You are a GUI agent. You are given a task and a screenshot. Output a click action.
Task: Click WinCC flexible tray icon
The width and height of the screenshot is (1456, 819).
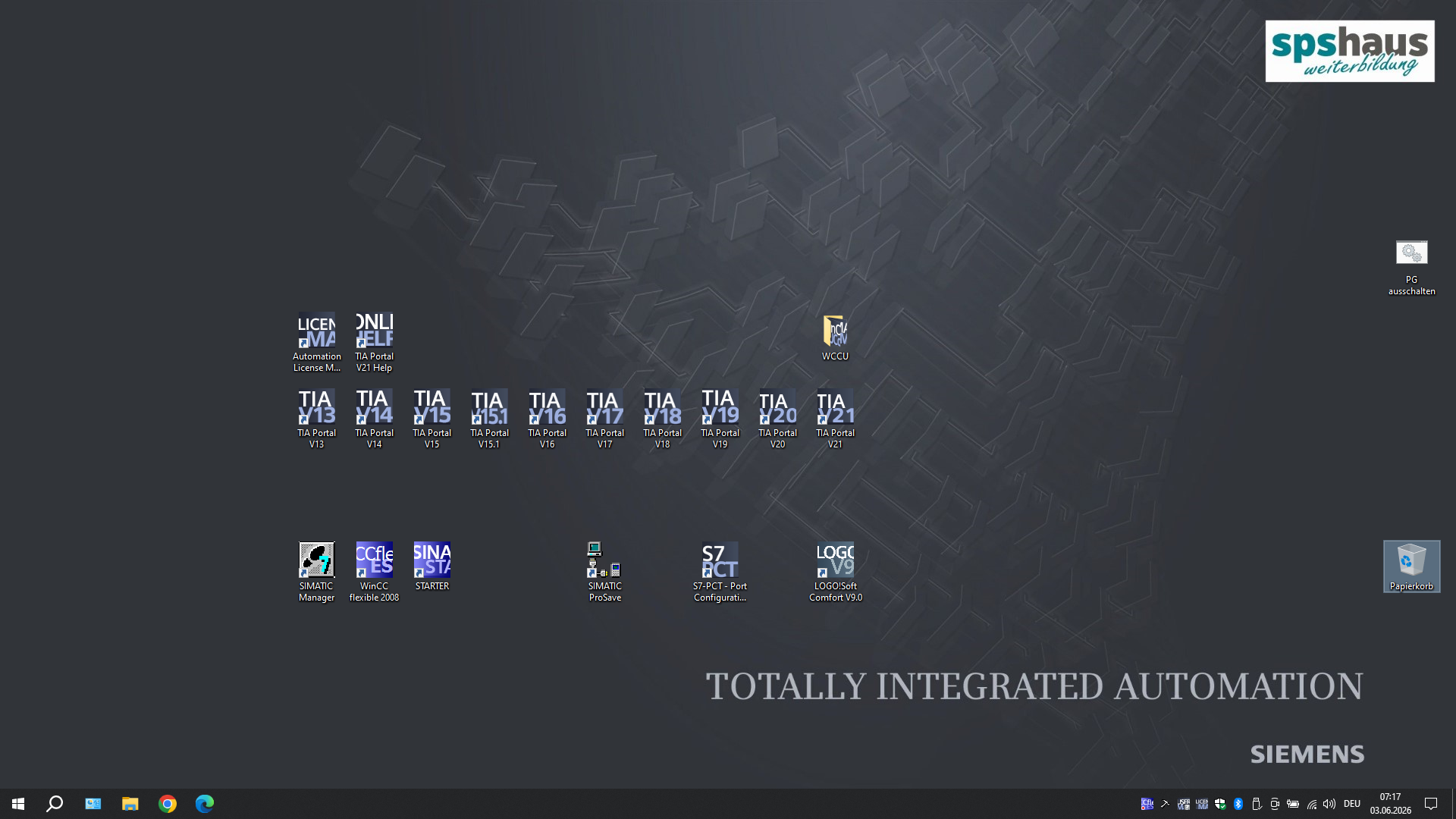[x=1147, y=804]
